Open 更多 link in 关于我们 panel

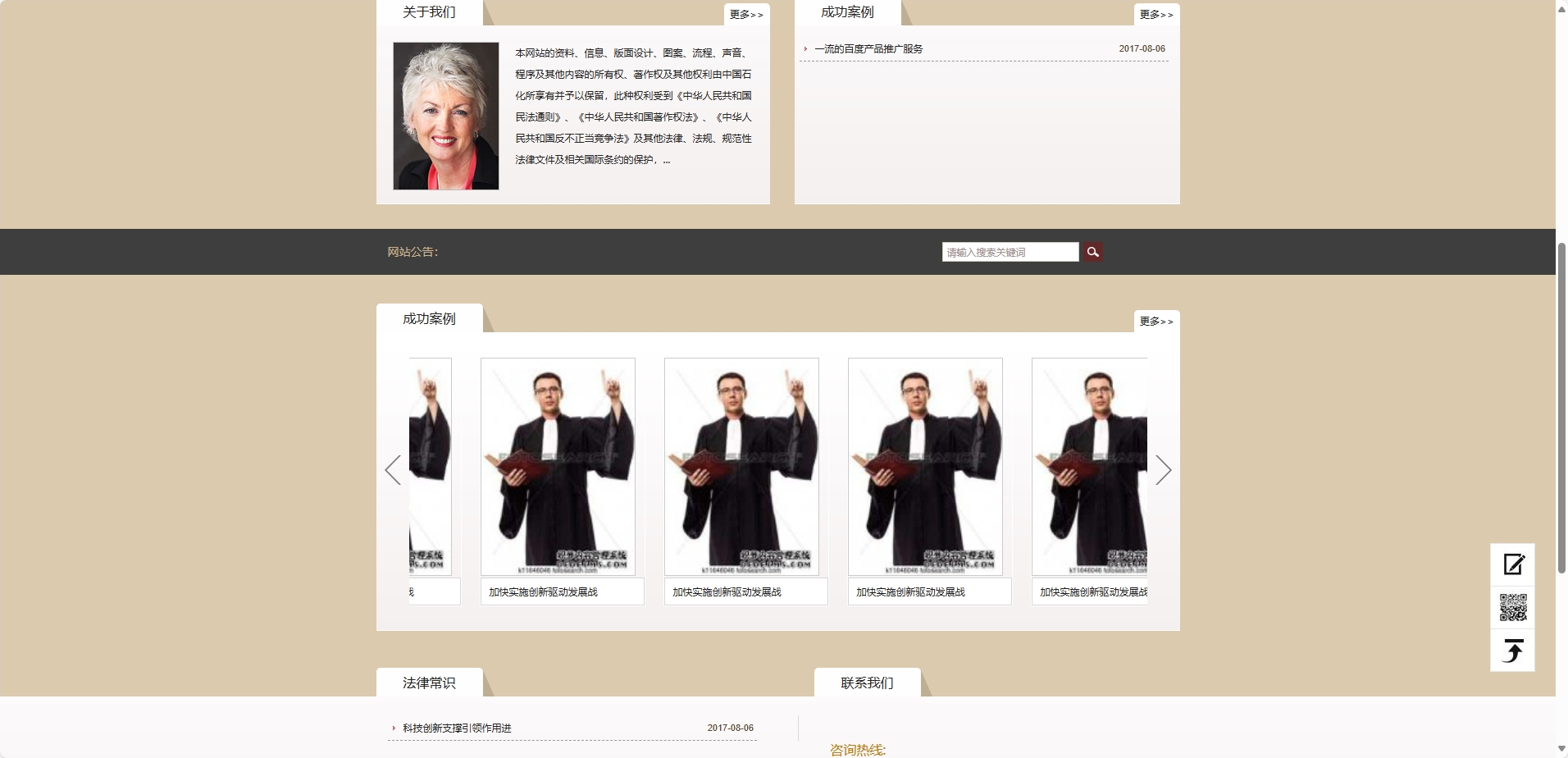[x=746, y=15]
